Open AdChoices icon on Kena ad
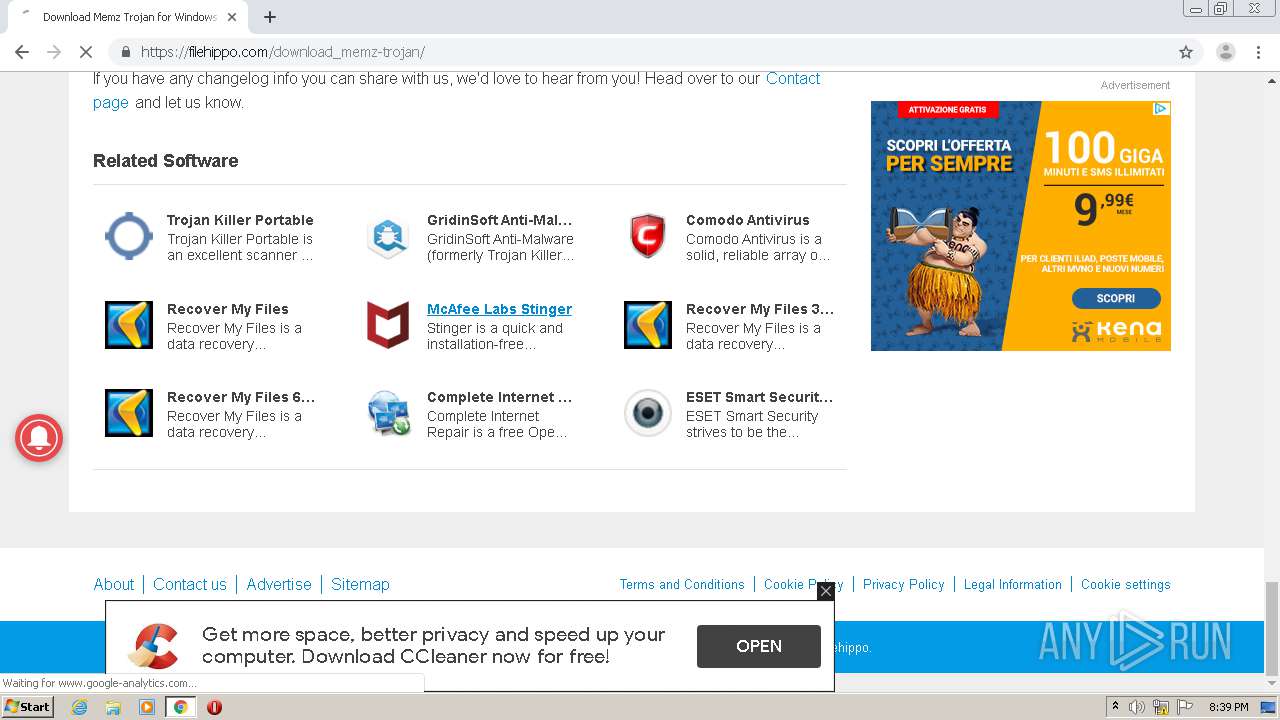 click(x=1161, y=109)
